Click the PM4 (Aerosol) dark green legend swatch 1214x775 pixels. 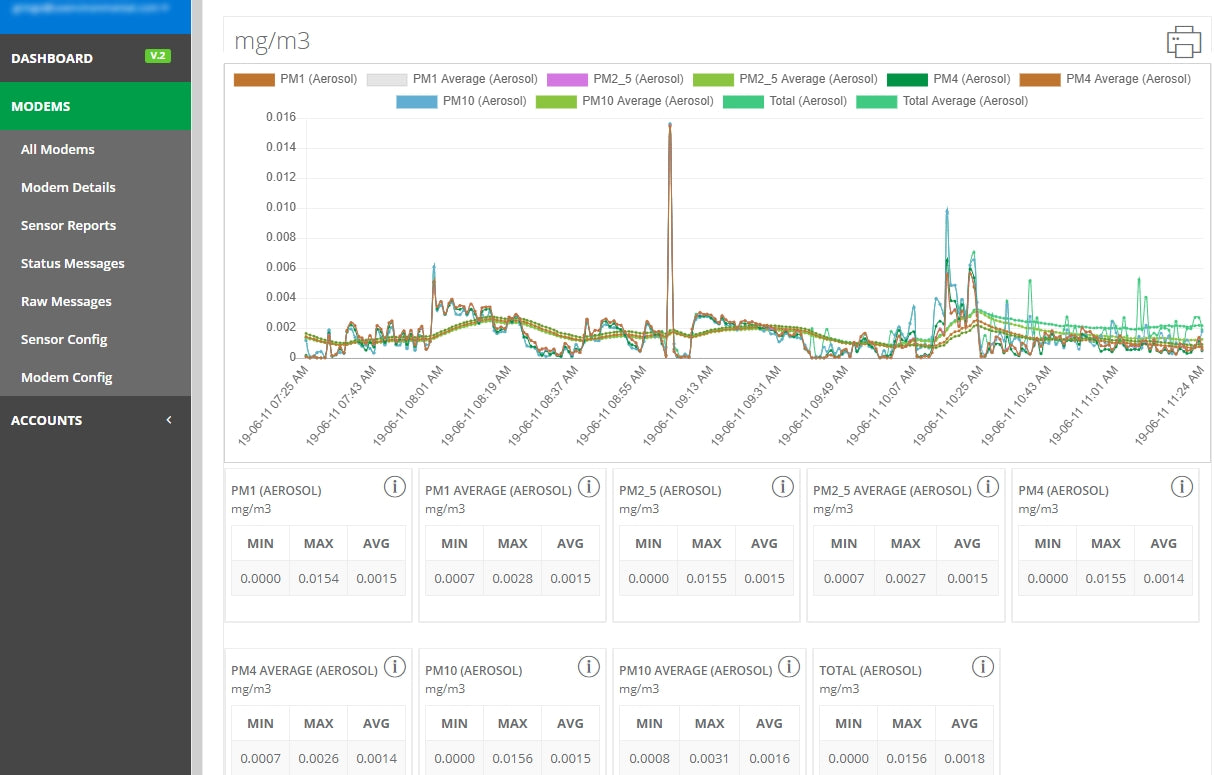pos(907,79)
